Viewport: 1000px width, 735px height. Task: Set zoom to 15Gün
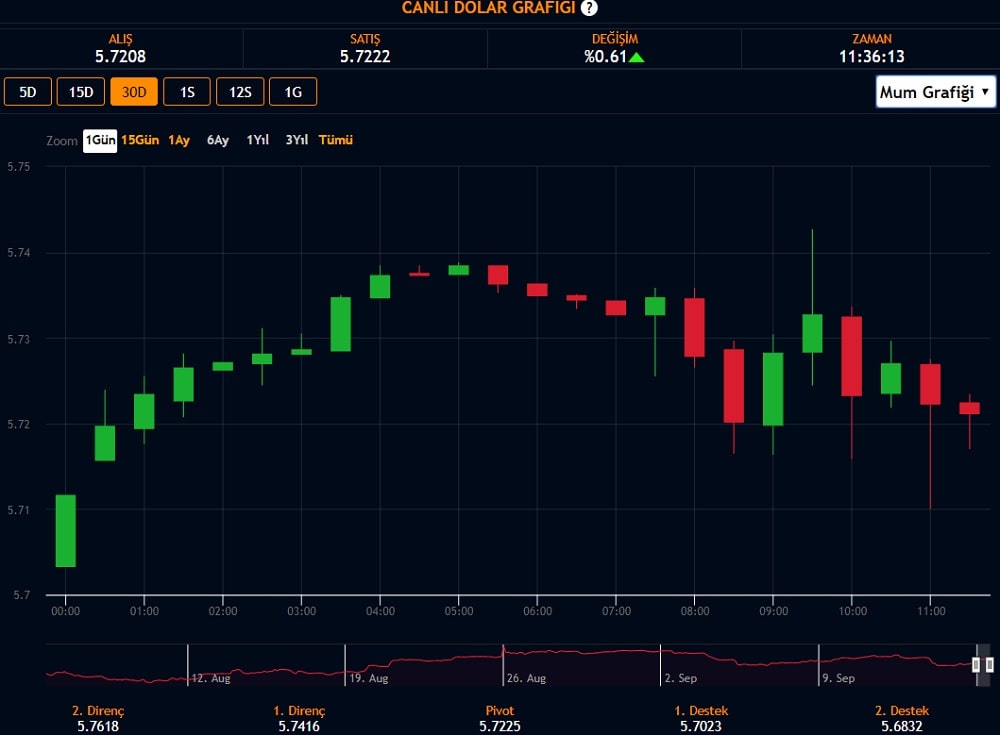140,140
